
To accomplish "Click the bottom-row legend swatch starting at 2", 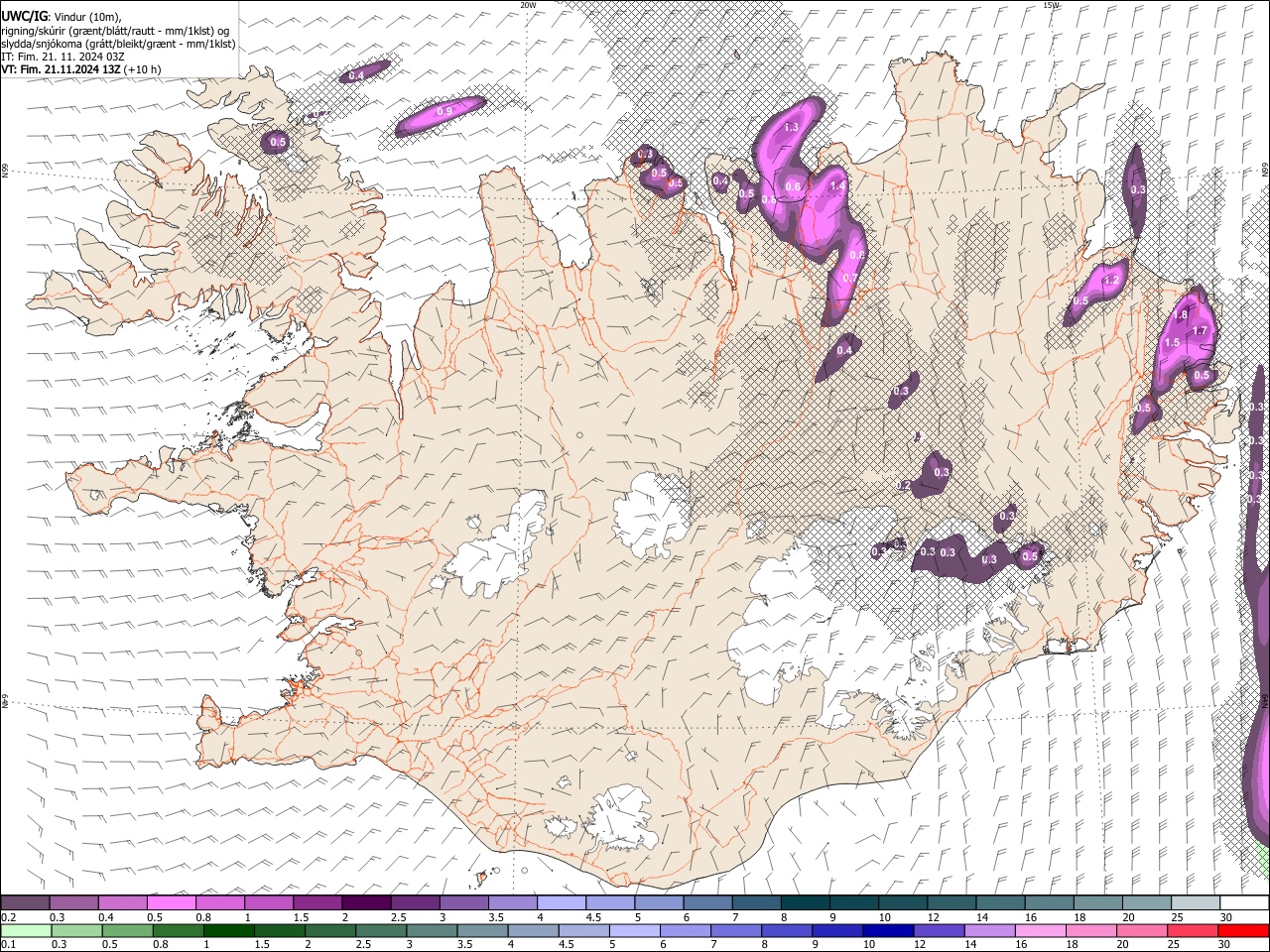I will pyautogui.click(x=329, y=930).
